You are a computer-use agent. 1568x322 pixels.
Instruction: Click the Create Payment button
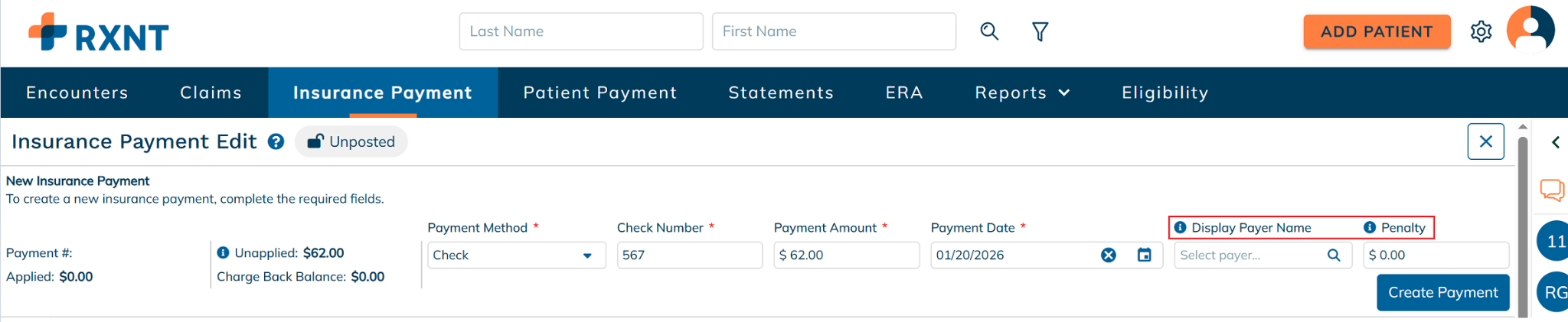1442,292
